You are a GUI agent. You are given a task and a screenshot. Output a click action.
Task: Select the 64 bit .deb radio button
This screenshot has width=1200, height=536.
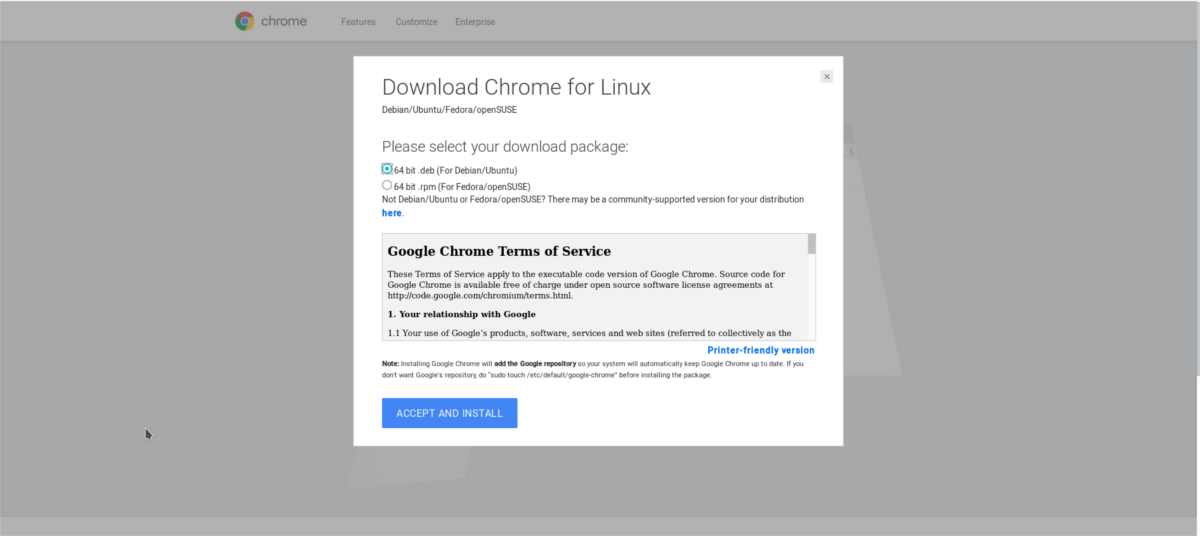[387, 169]
